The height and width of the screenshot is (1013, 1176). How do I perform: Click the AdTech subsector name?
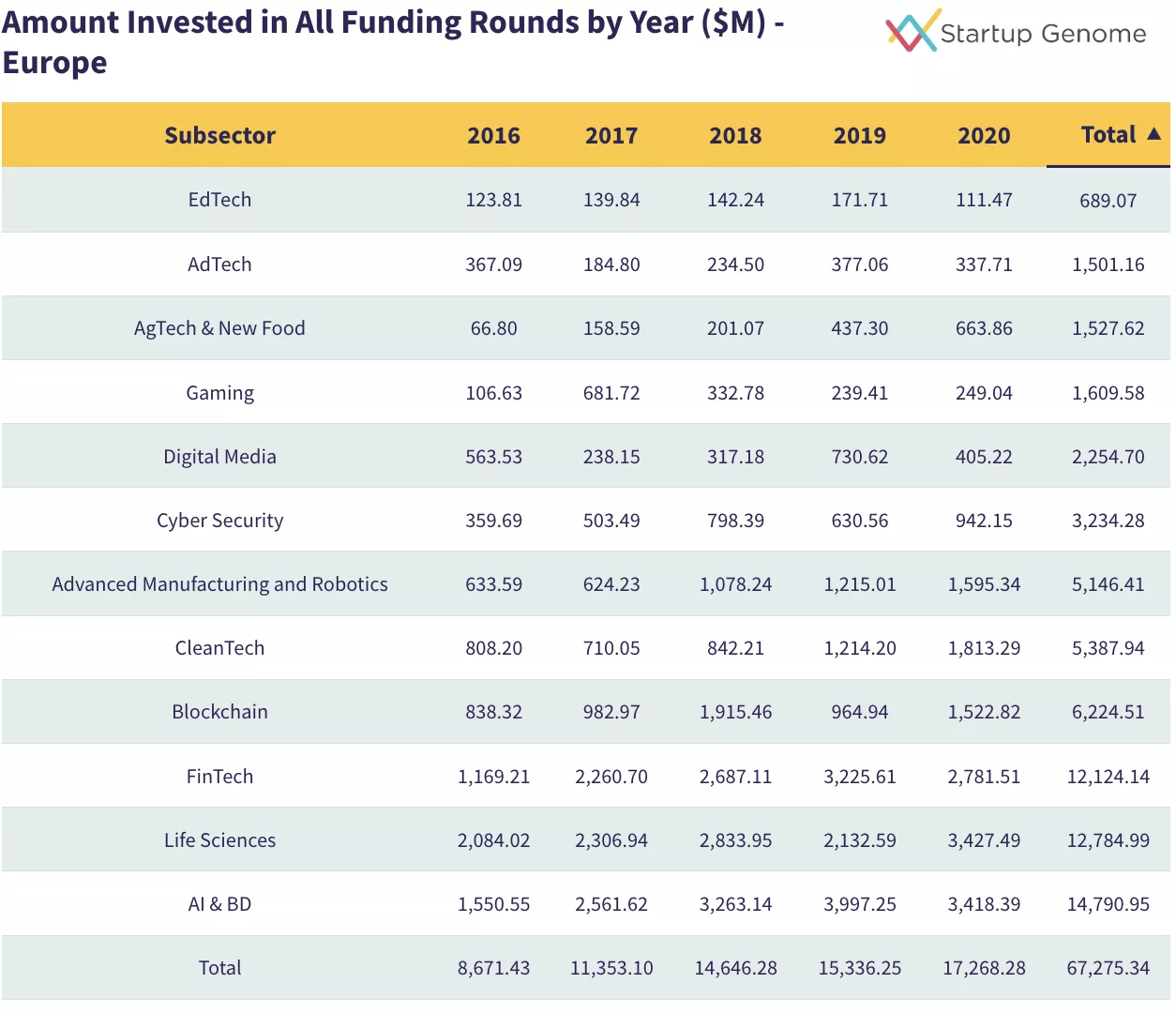coord(219,265)
